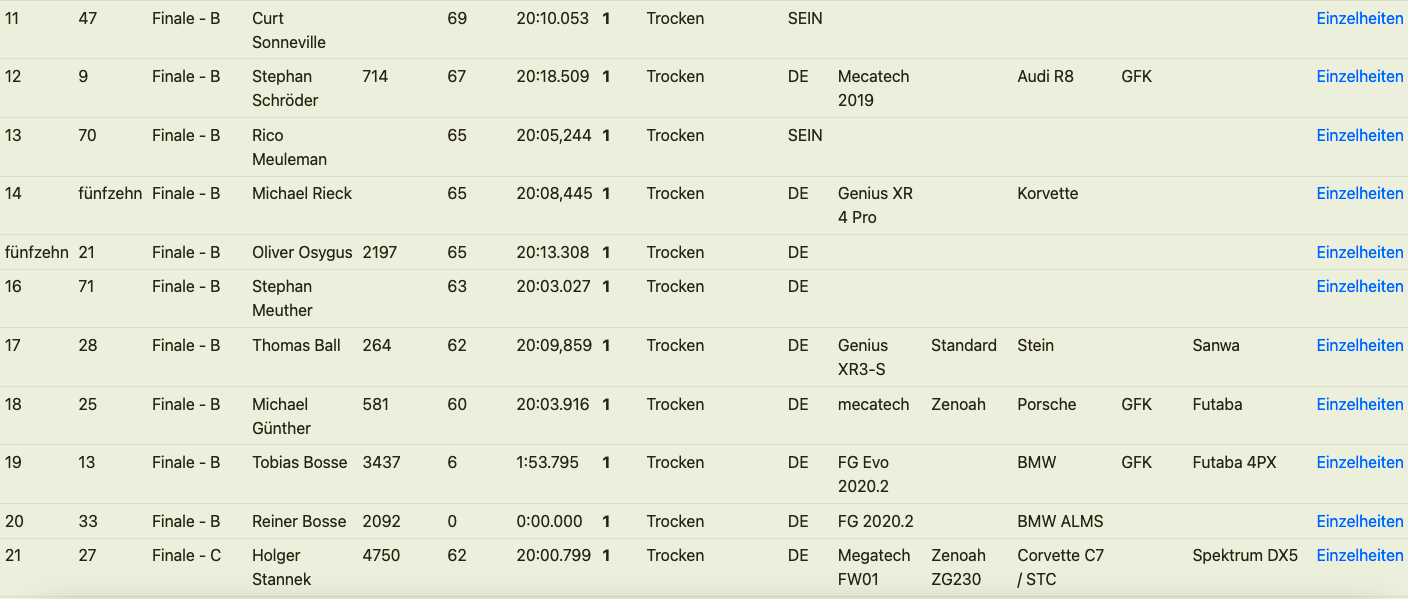Open Einzelheiten for Curt Sonneville
This screenshot has height=599, width=1408.
tap(1359, 19)
